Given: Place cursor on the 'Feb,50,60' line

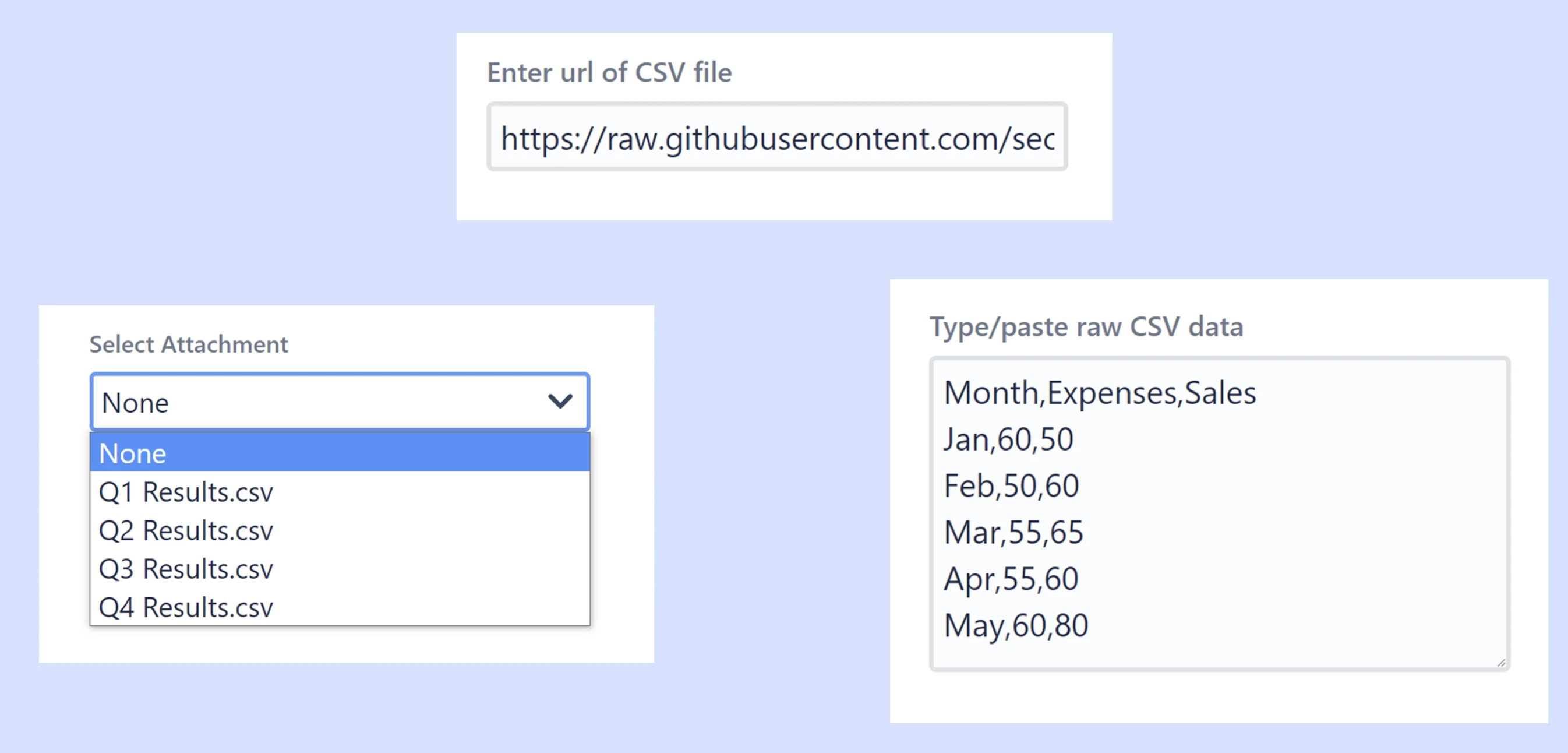Looking at the screenshot, I should [1011, 486].
